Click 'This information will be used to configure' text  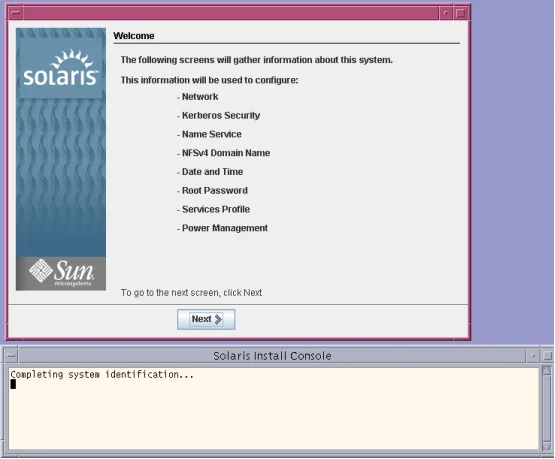pyautogui.click(x=210, y=80)
